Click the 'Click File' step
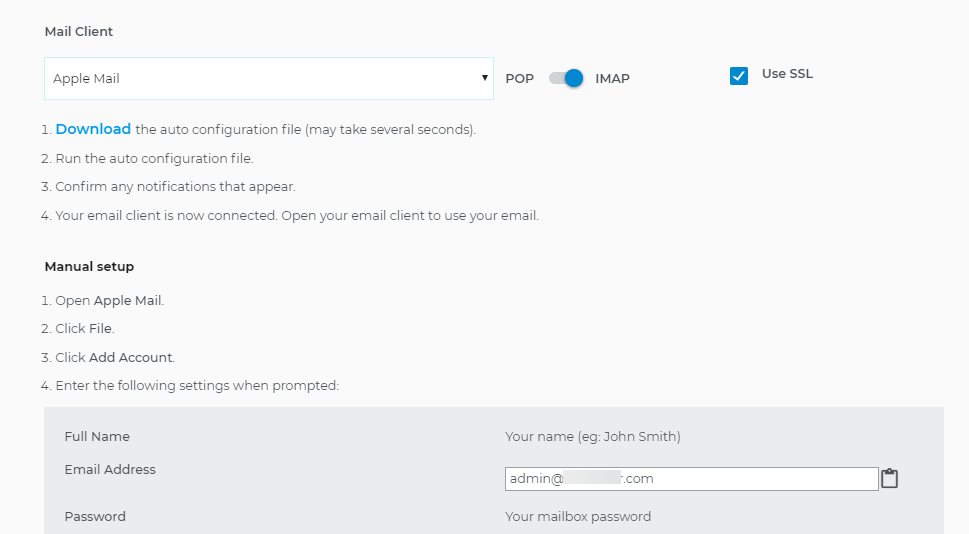The image size is (969, 534). tap(85, 329)
